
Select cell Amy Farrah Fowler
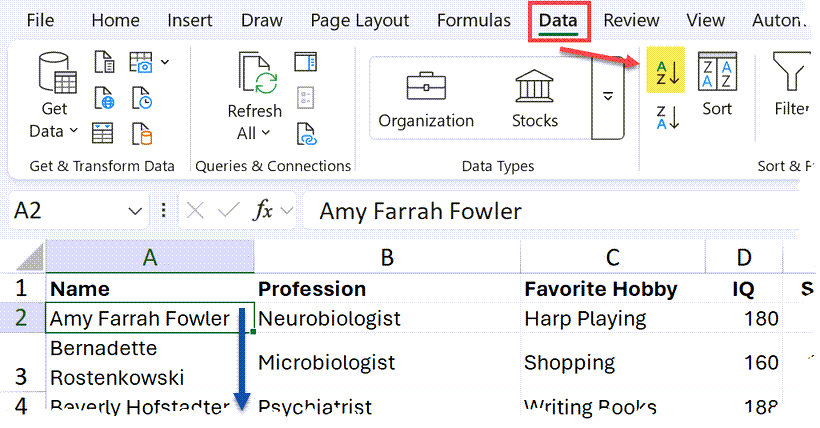(150, 318)
